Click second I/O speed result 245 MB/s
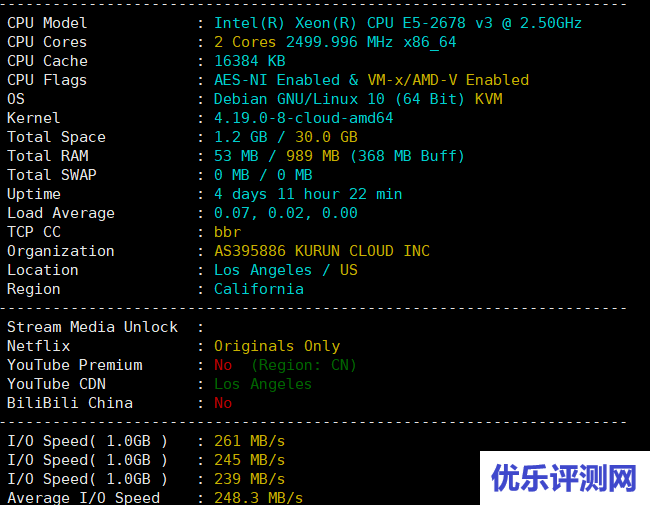 250,460
